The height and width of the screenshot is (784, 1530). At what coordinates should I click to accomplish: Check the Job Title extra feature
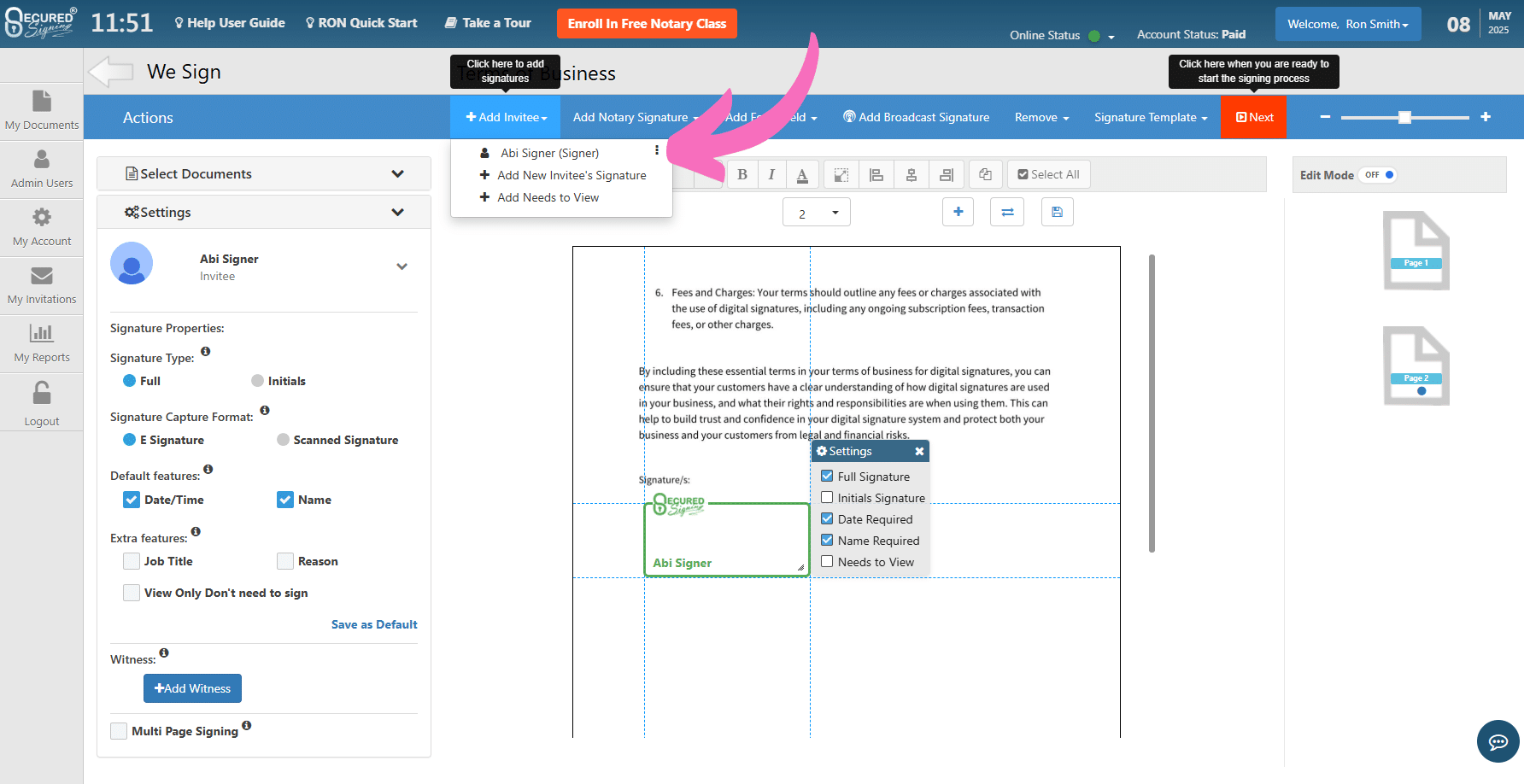pos(132,561)
